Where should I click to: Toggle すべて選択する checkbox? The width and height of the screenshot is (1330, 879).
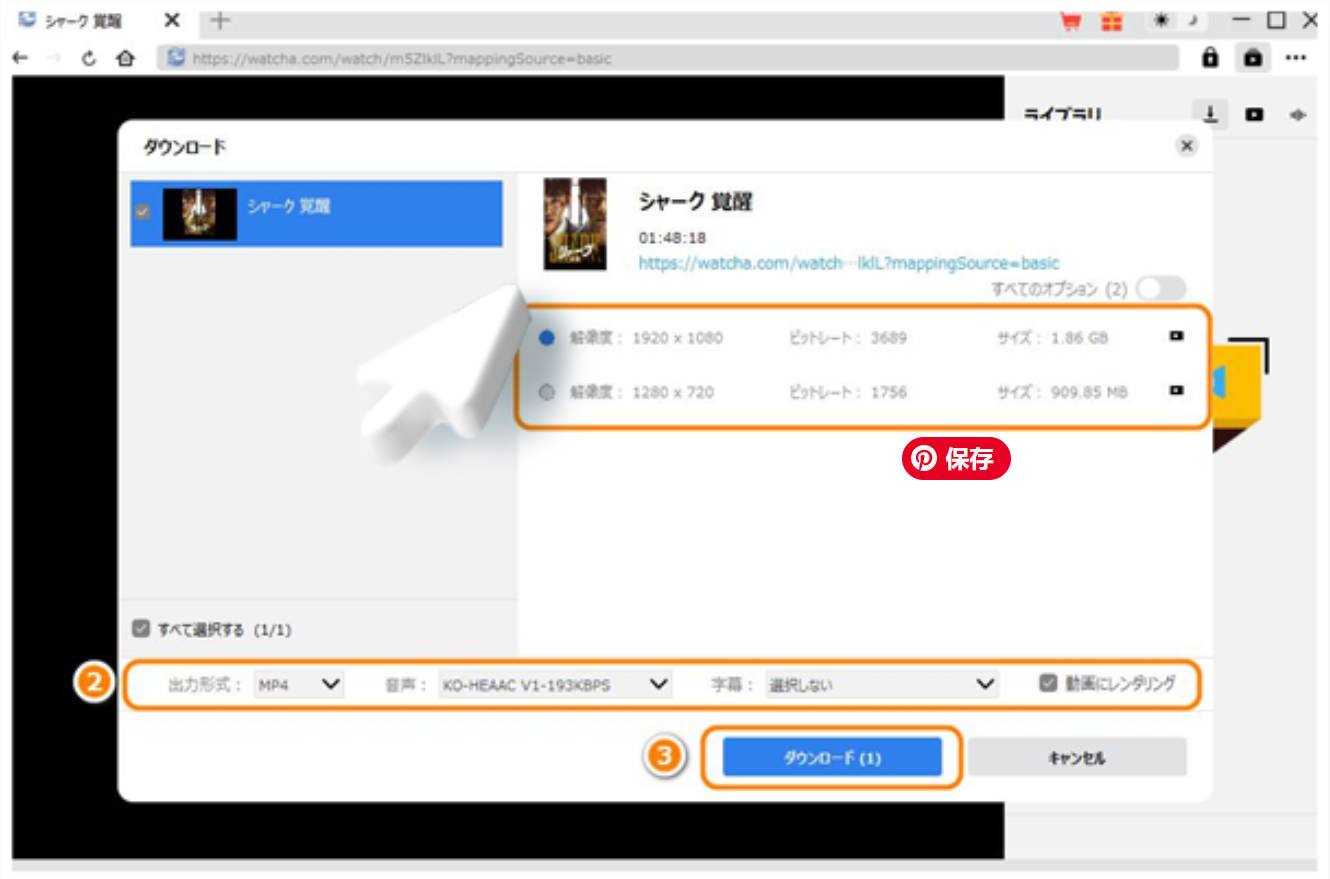pyautogui.click(x=141, y=629)
